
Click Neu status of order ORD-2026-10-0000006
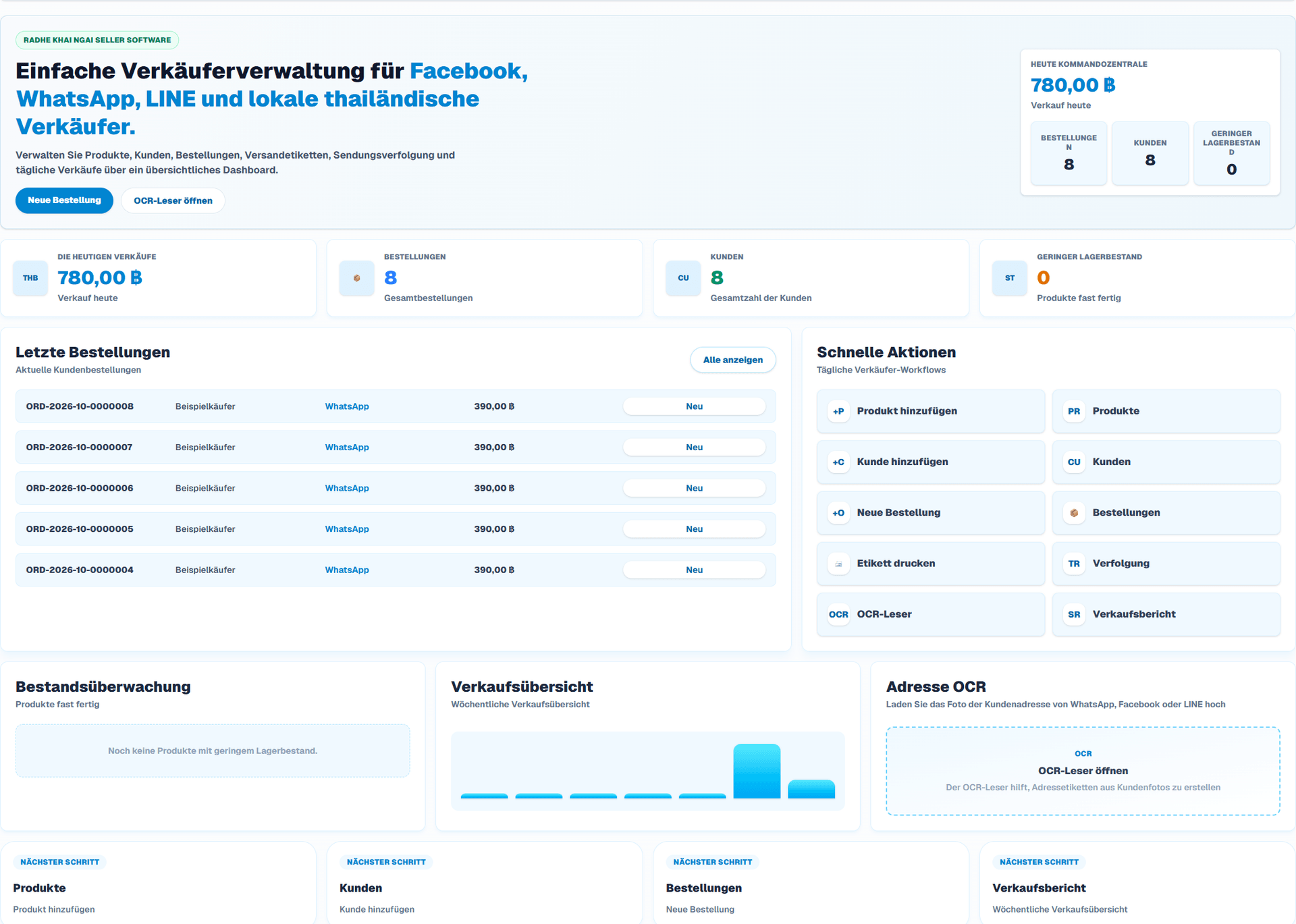click(694, 488)
